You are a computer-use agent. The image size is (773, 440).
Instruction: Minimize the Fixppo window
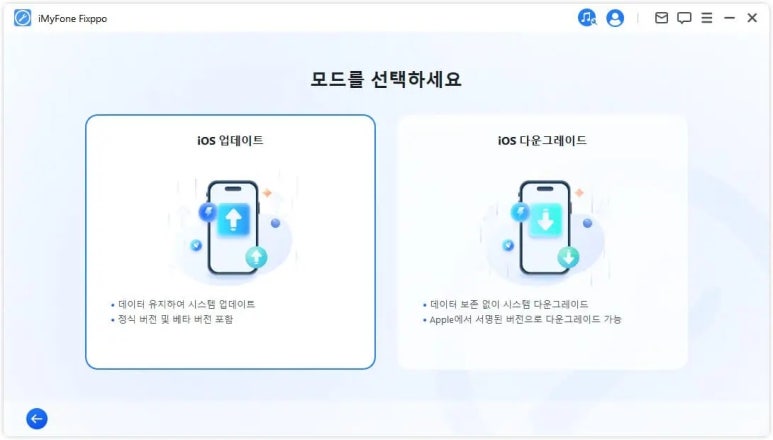click(x=729, y=18)
